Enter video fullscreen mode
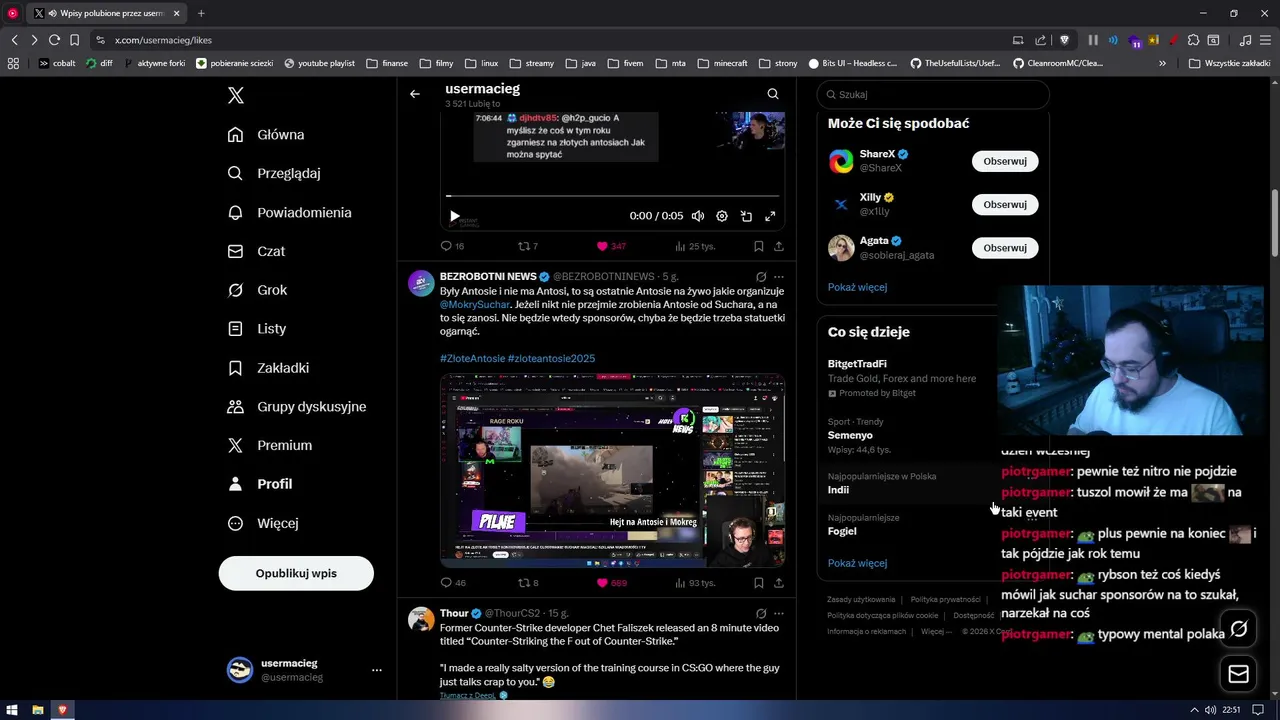Screen dimensions: 1280x720 pyautogui.click(x=770, y=216)
